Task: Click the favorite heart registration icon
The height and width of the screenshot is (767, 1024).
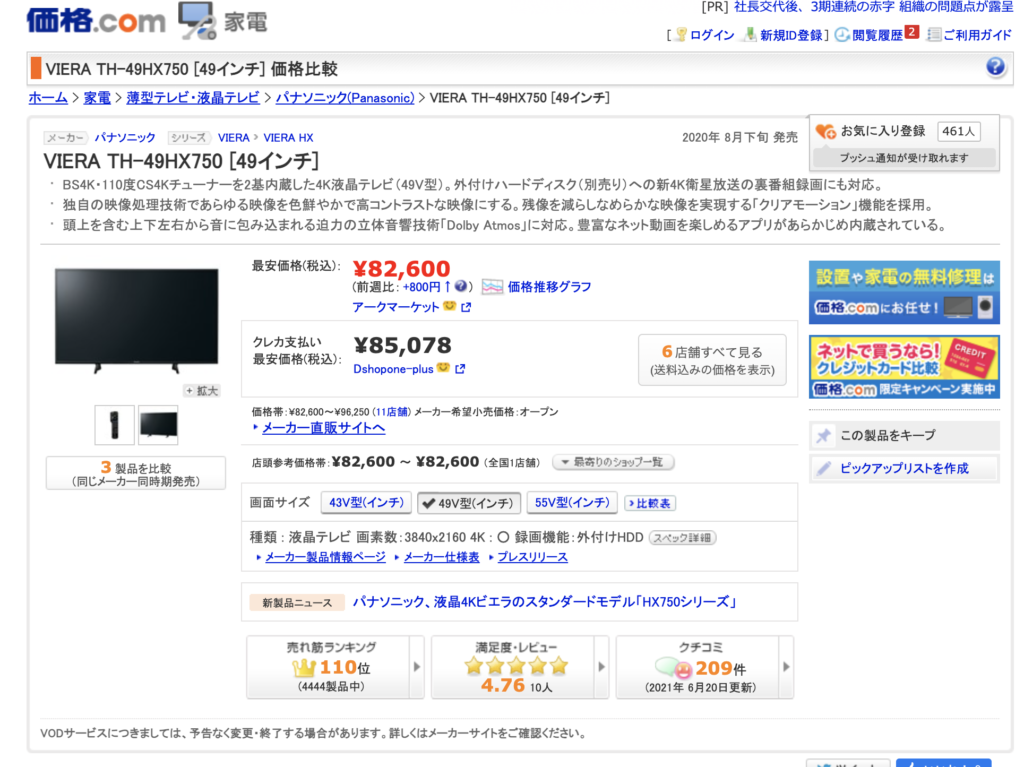Action: click(825, 131)
